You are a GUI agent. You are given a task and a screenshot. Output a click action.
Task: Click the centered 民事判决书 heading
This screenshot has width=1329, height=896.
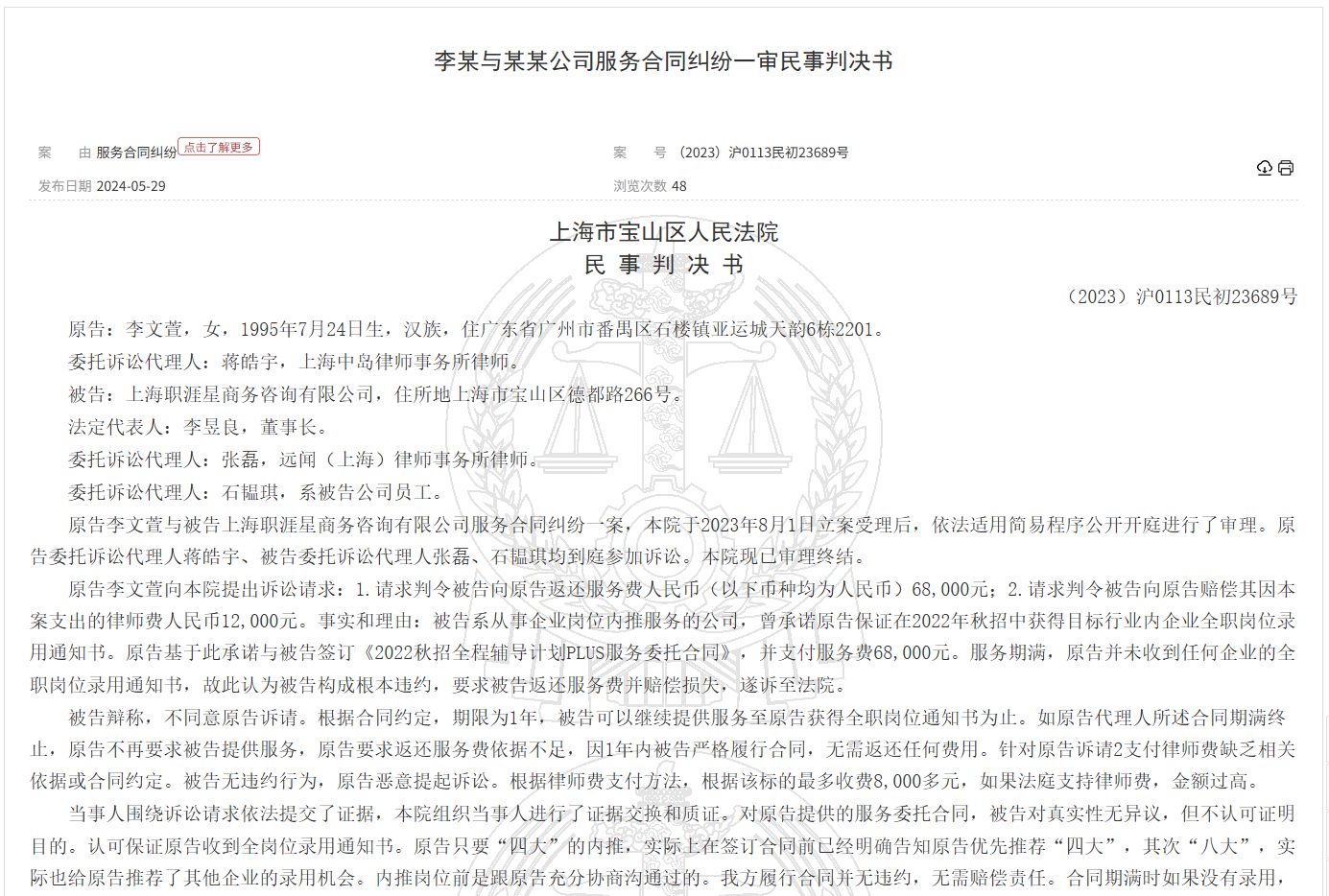pos(663,265)
